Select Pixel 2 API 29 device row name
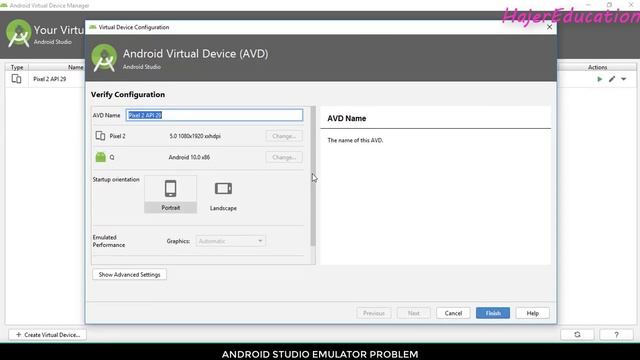Screen dimensions: 640x360 point(49,79)
